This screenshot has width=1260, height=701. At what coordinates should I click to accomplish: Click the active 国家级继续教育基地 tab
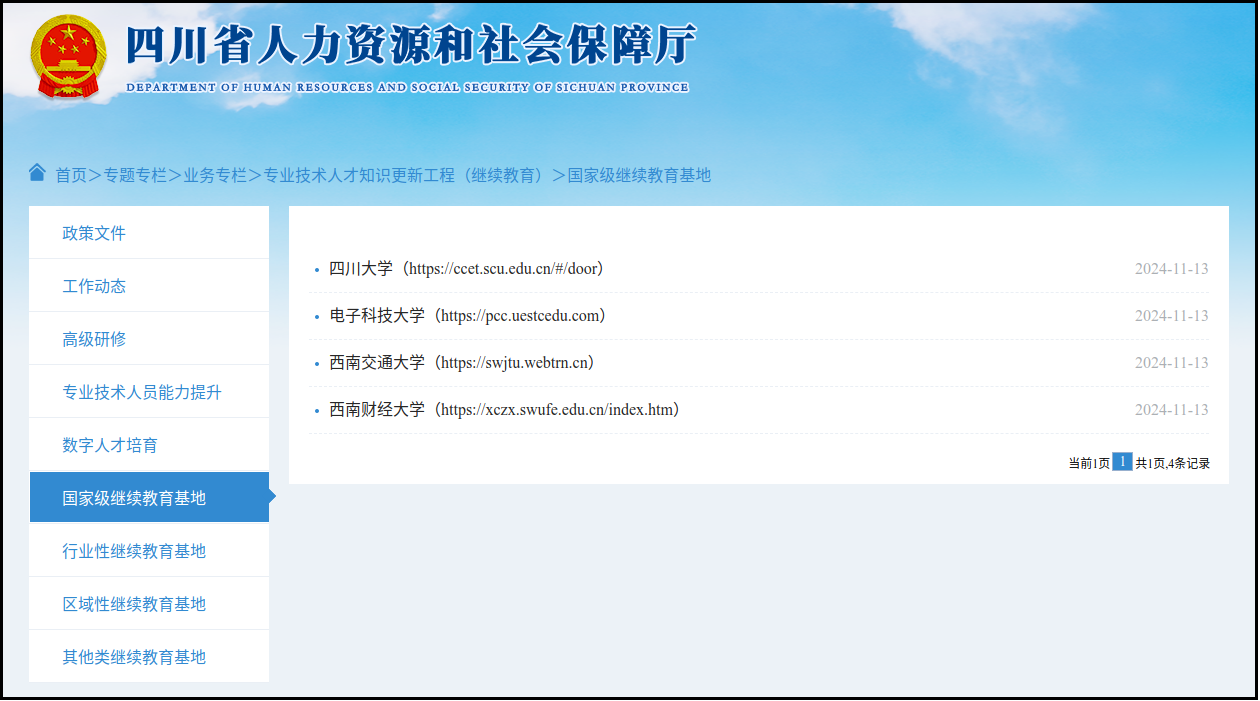coord(134,498)
